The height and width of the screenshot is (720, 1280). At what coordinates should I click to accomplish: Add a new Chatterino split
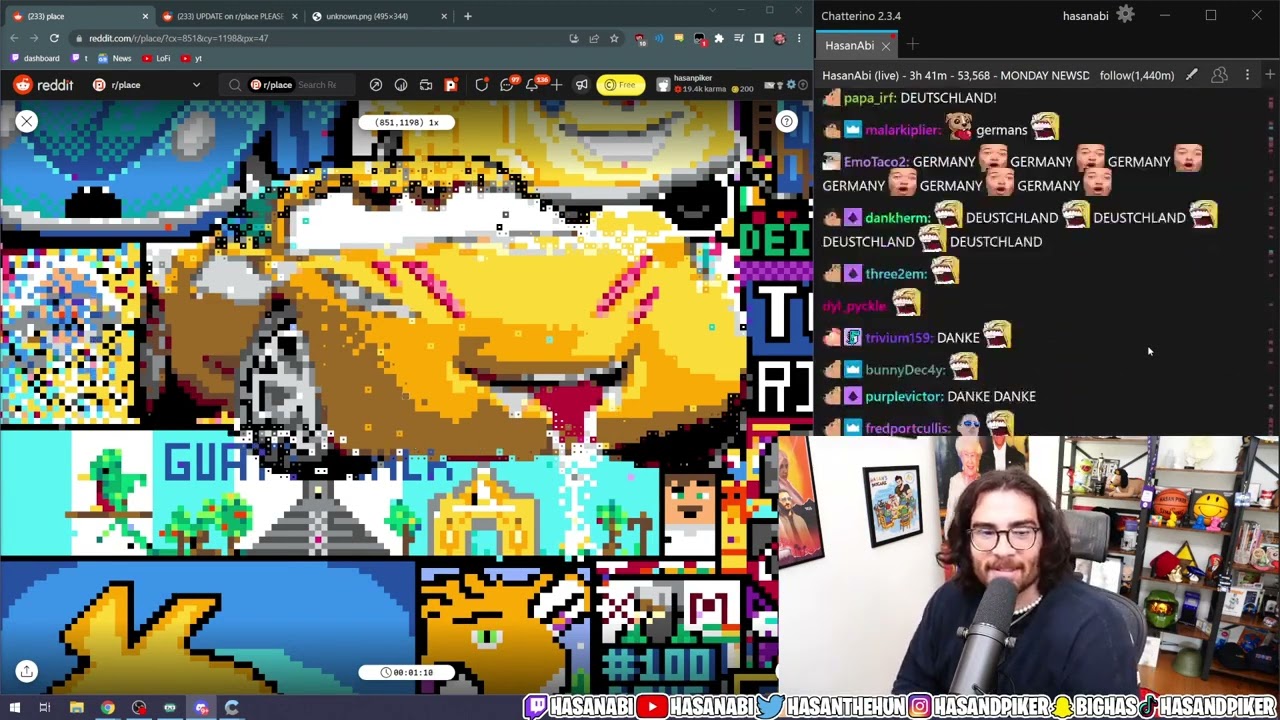[x=1269, y=75]
